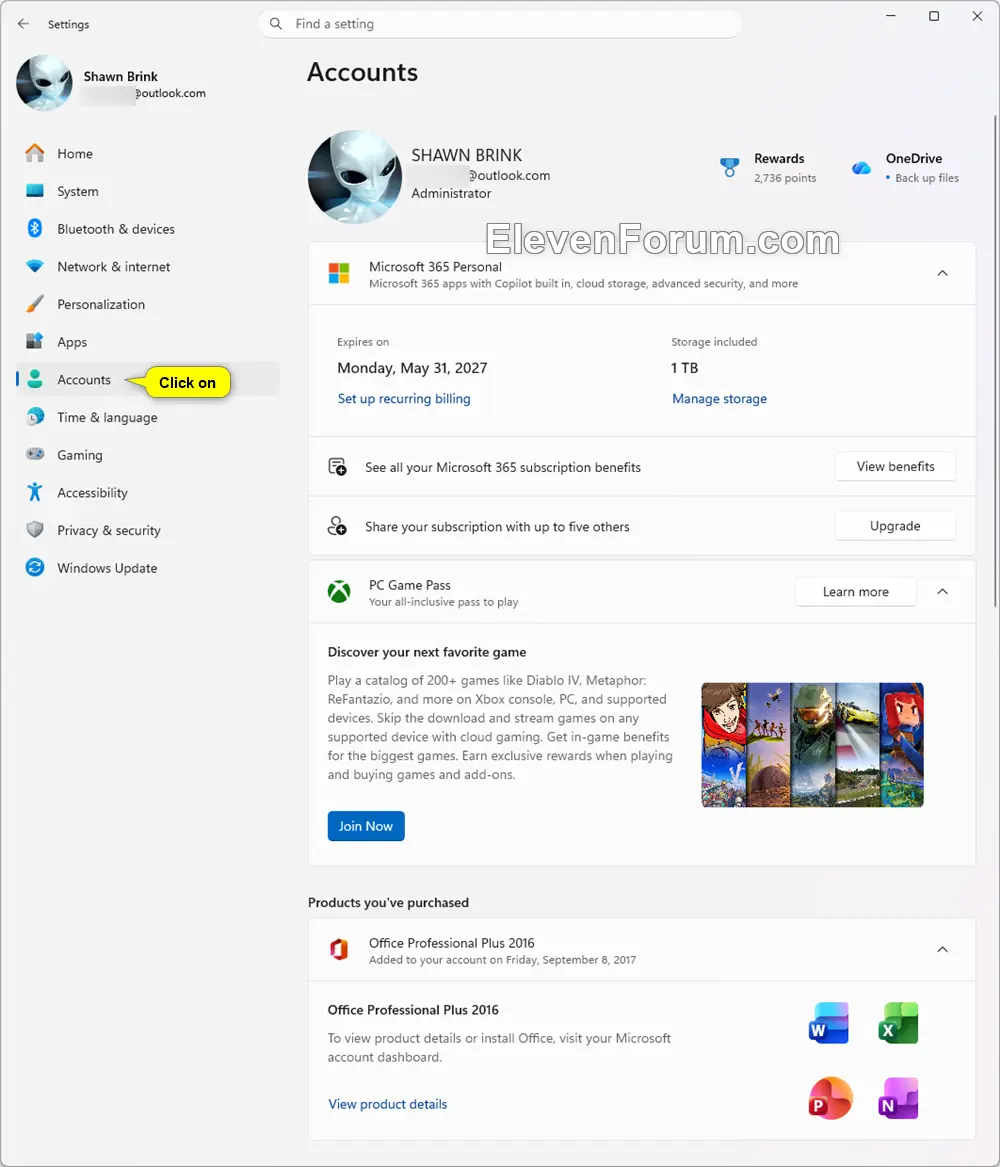Click the Word app icon

(828, 1023)
